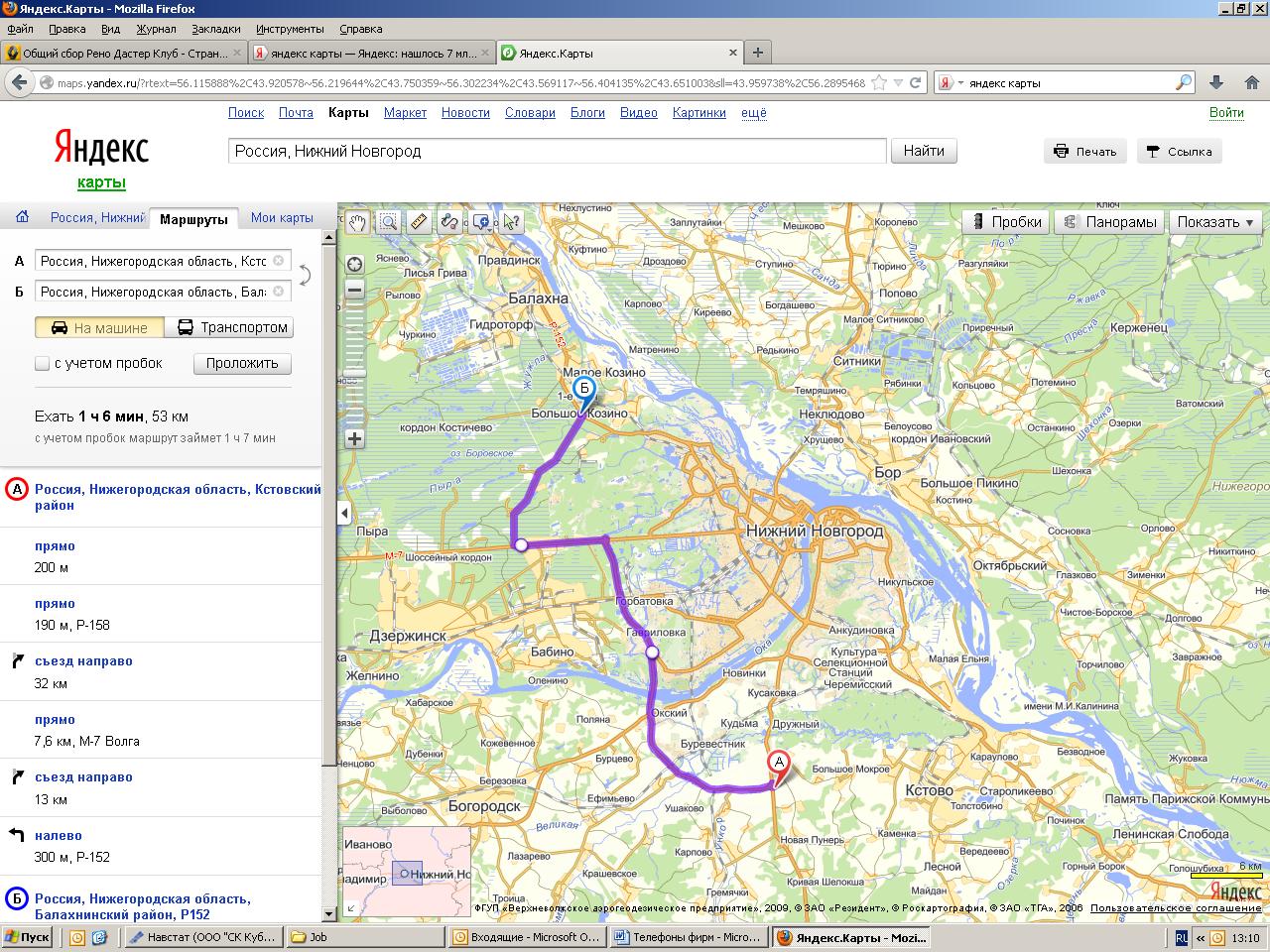Close the Яндекс.Карты browser tab
Image resolution: width=1270 pixels, height=952 pixels.
pos(734,53)
